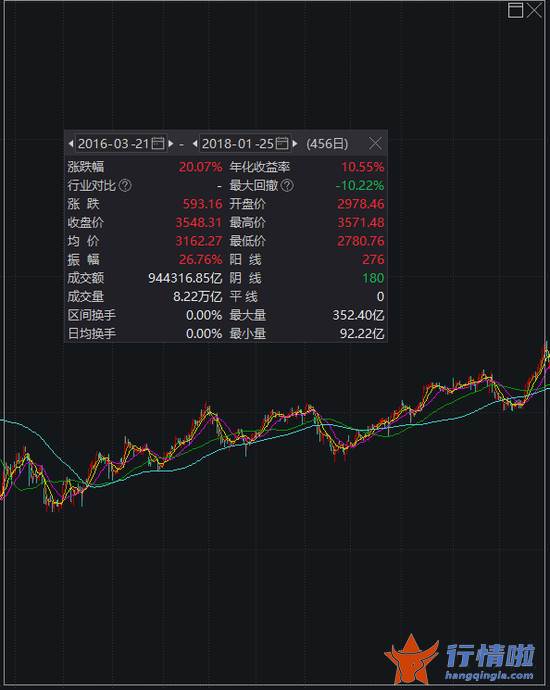Close the chart window
The image size is (550, 690).
(x=534, y=10)
